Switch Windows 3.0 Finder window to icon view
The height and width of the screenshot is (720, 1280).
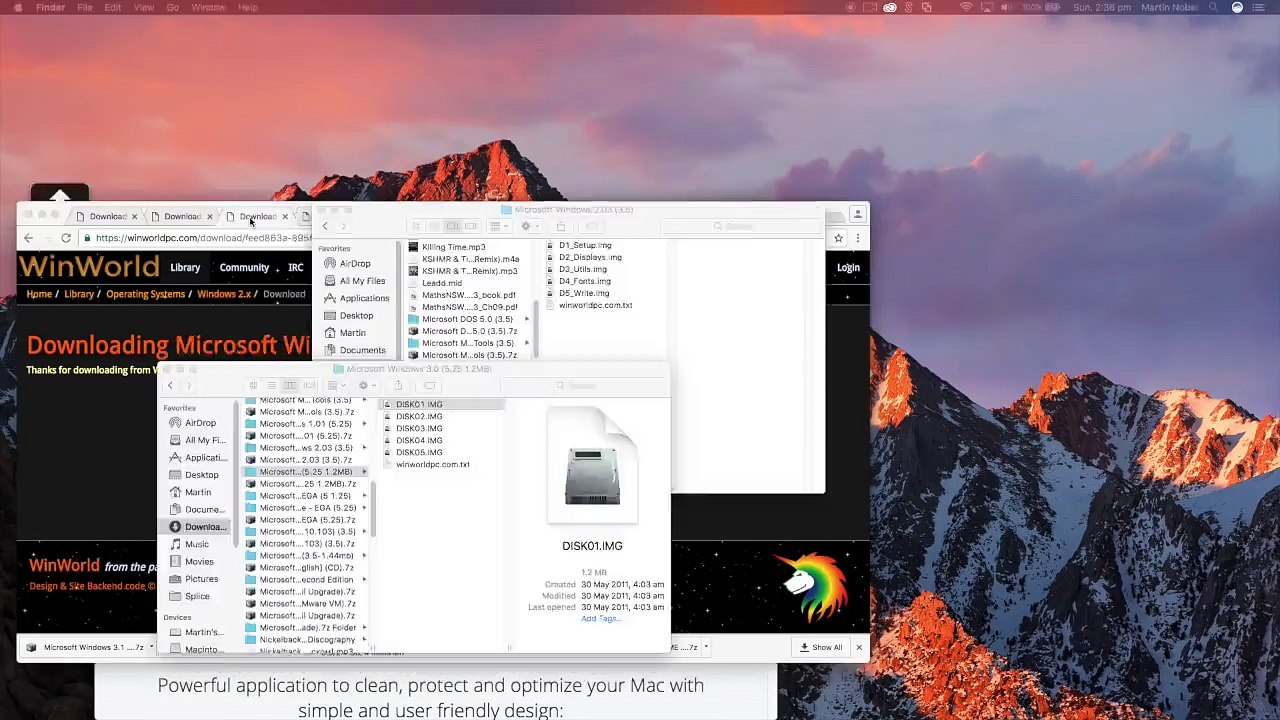pos(253,386)
